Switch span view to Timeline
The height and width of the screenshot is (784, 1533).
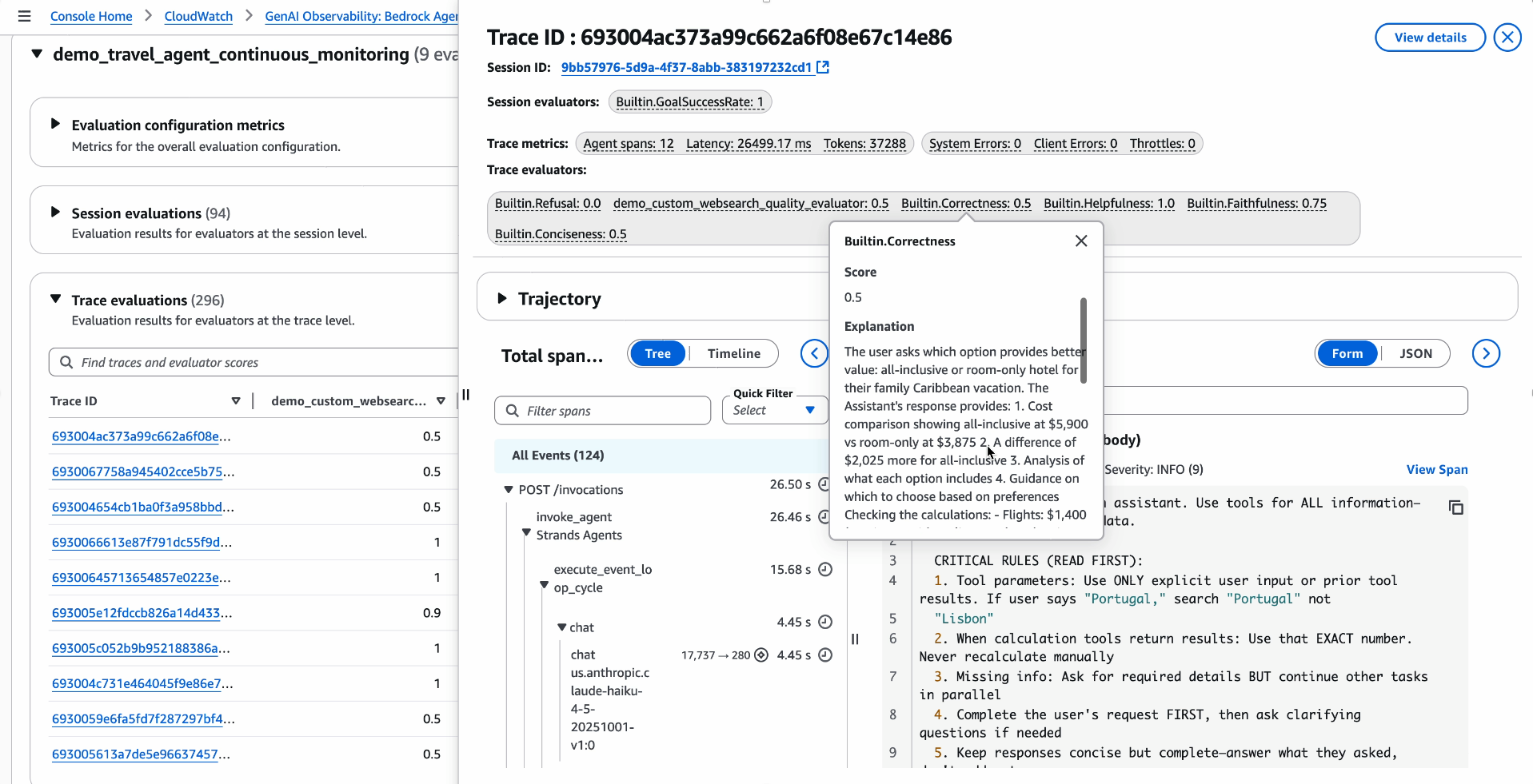[733, 353]
